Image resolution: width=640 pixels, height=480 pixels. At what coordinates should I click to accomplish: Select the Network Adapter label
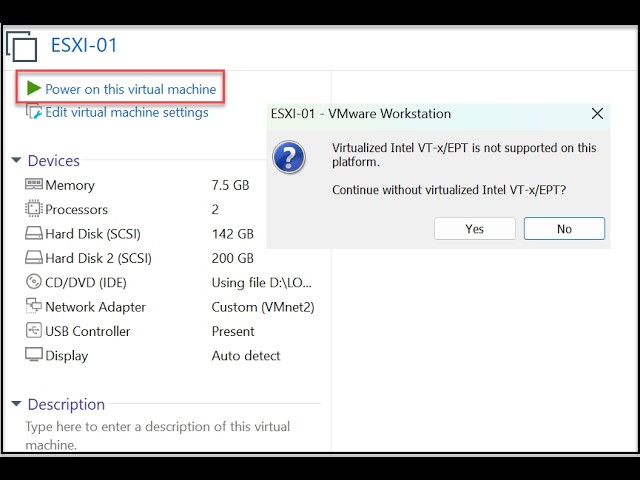pos(95,307)
